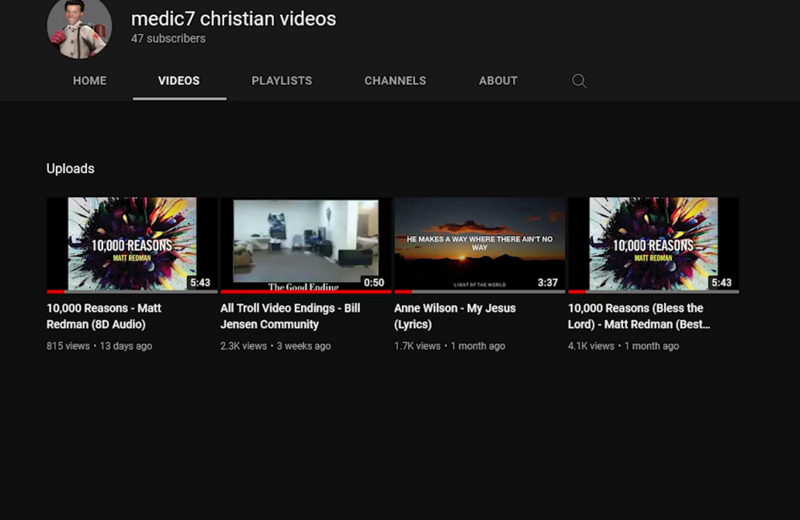Click title 'All Troll Video Endings - Bill Jensen Community'

click(x=290, y=316)
